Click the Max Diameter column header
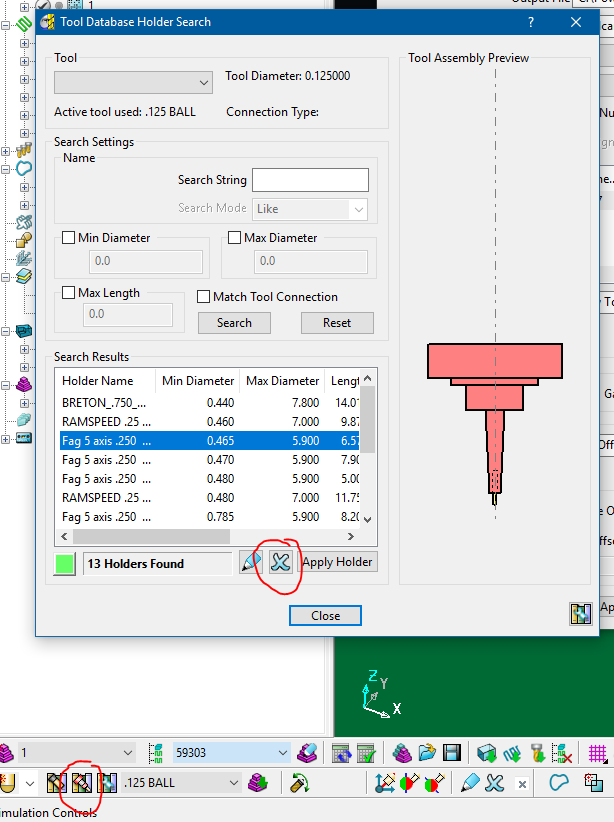The width and height of the screenshot is (614, 822). click(x=282, y=381)
